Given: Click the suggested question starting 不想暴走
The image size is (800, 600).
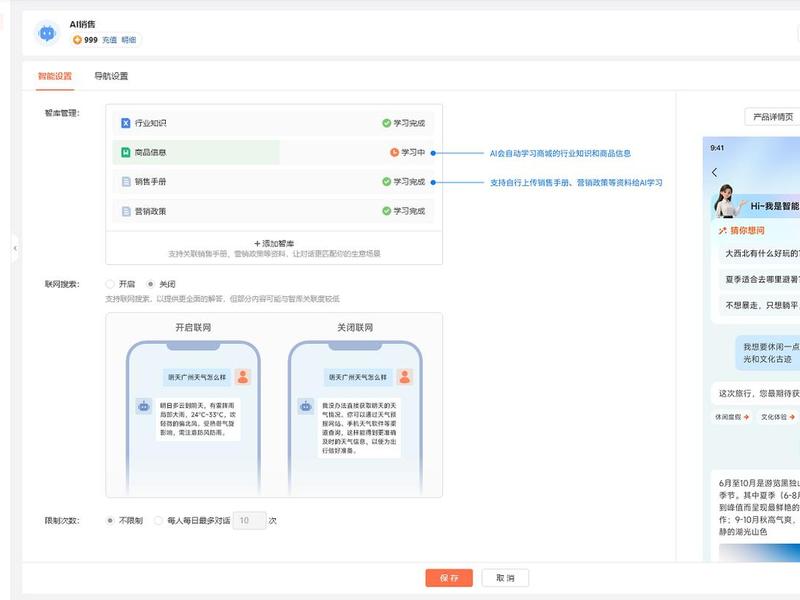Looking at the screenshot, I should point(760,305).
